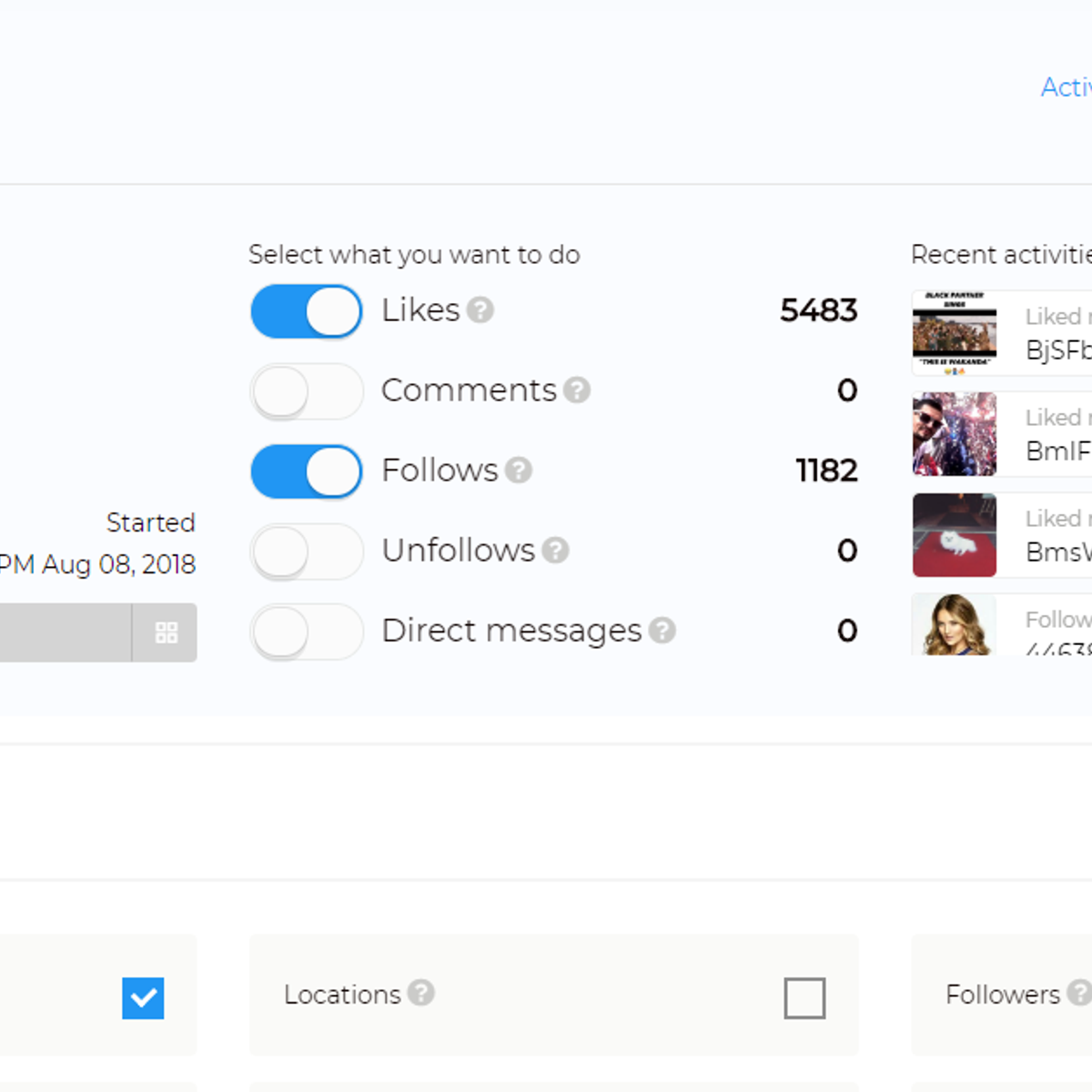Enable the Direct messages toggle
Image resolution: width=1092 pixels, height=1092 pixels.
[x=307, y=632]
